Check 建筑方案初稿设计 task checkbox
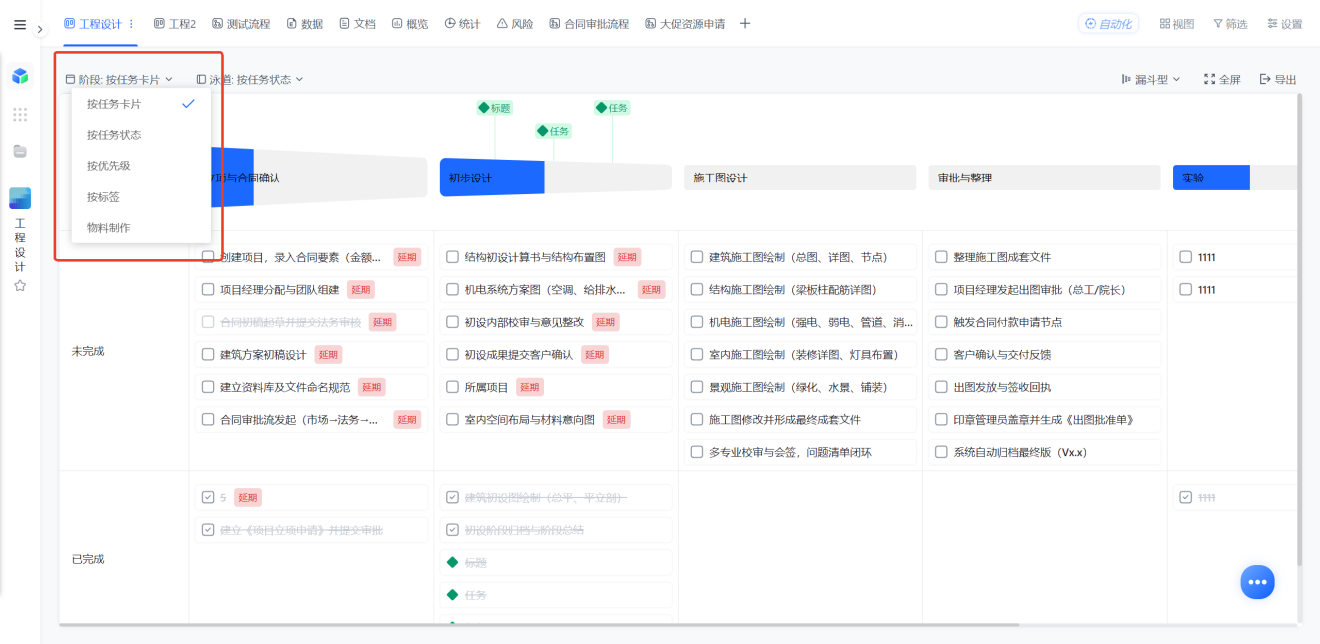 pyautogui.click(x=208, y=354)
